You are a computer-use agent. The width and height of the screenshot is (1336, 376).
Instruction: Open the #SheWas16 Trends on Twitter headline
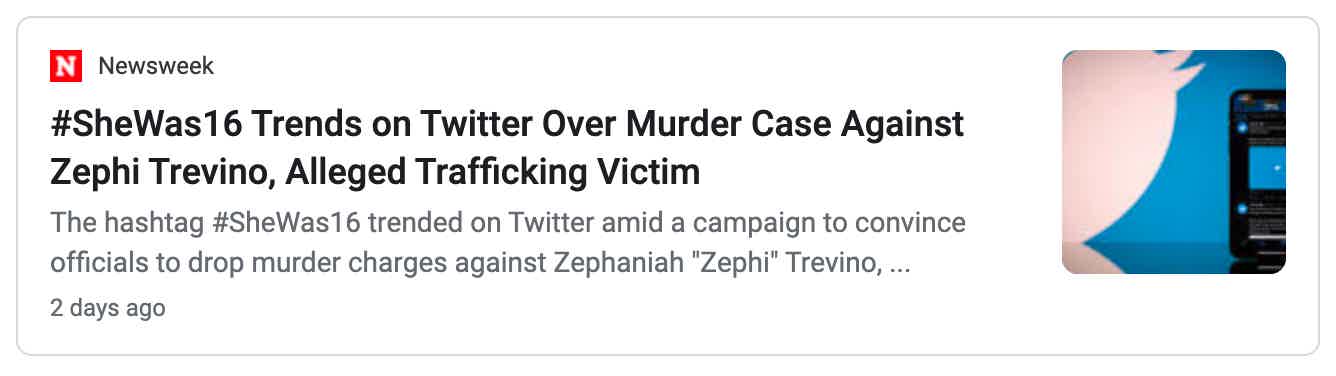(507, 148)
